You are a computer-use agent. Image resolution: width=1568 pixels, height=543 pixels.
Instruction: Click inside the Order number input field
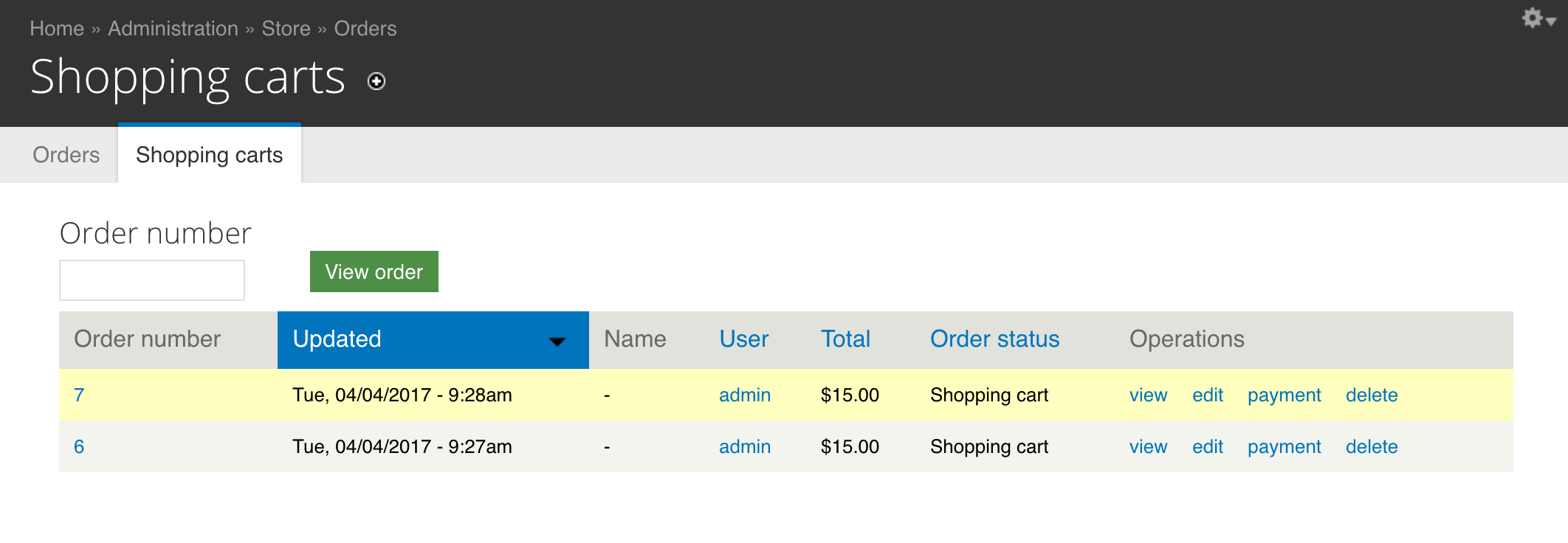click(x=151, y=280)
